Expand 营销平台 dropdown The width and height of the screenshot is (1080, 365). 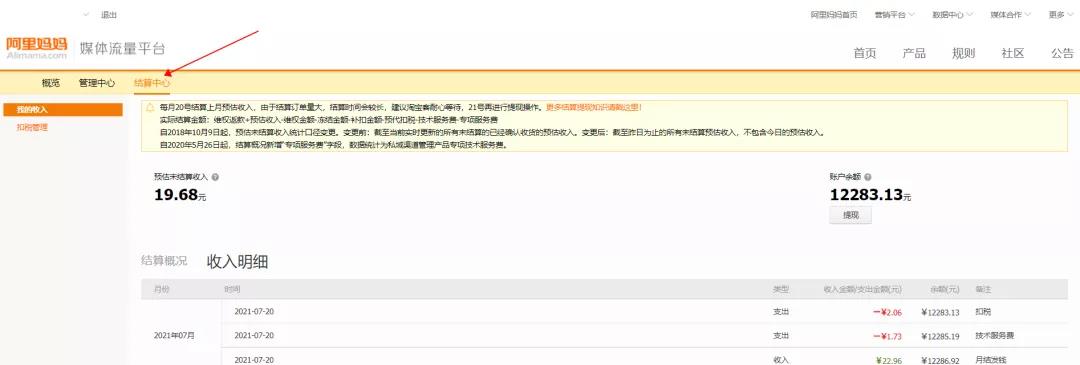[x=895, y=14]
